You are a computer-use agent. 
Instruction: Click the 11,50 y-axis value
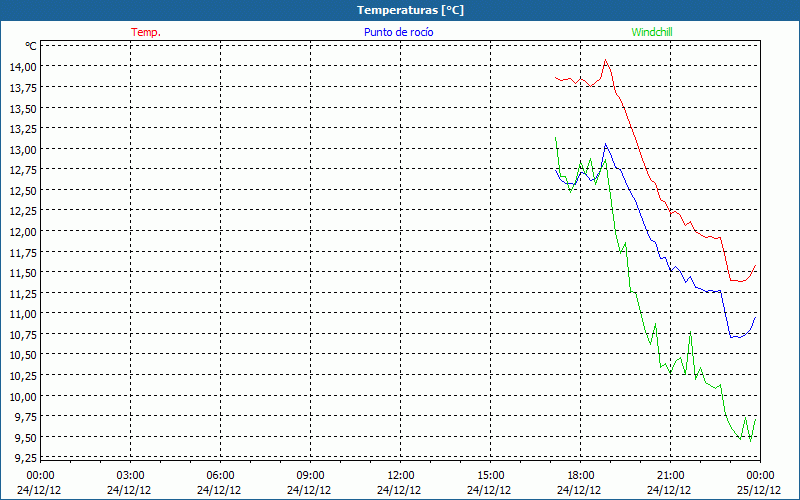click(23, 272)
